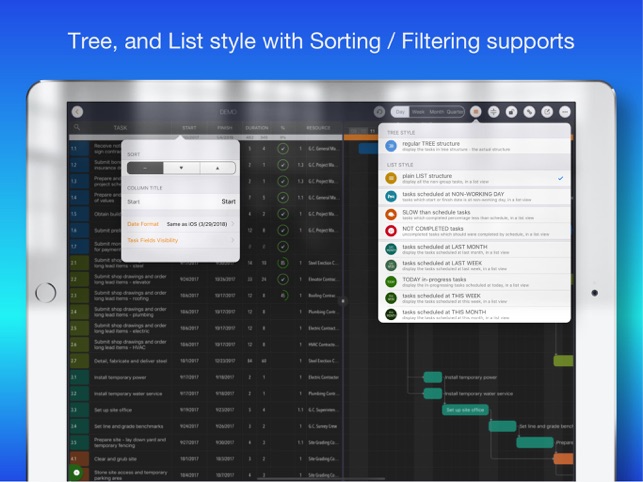This screenshot has width=643, height=482.
Task: Choose plain LIST structure option
Action: pyautogui.click(x=474, y=178)
